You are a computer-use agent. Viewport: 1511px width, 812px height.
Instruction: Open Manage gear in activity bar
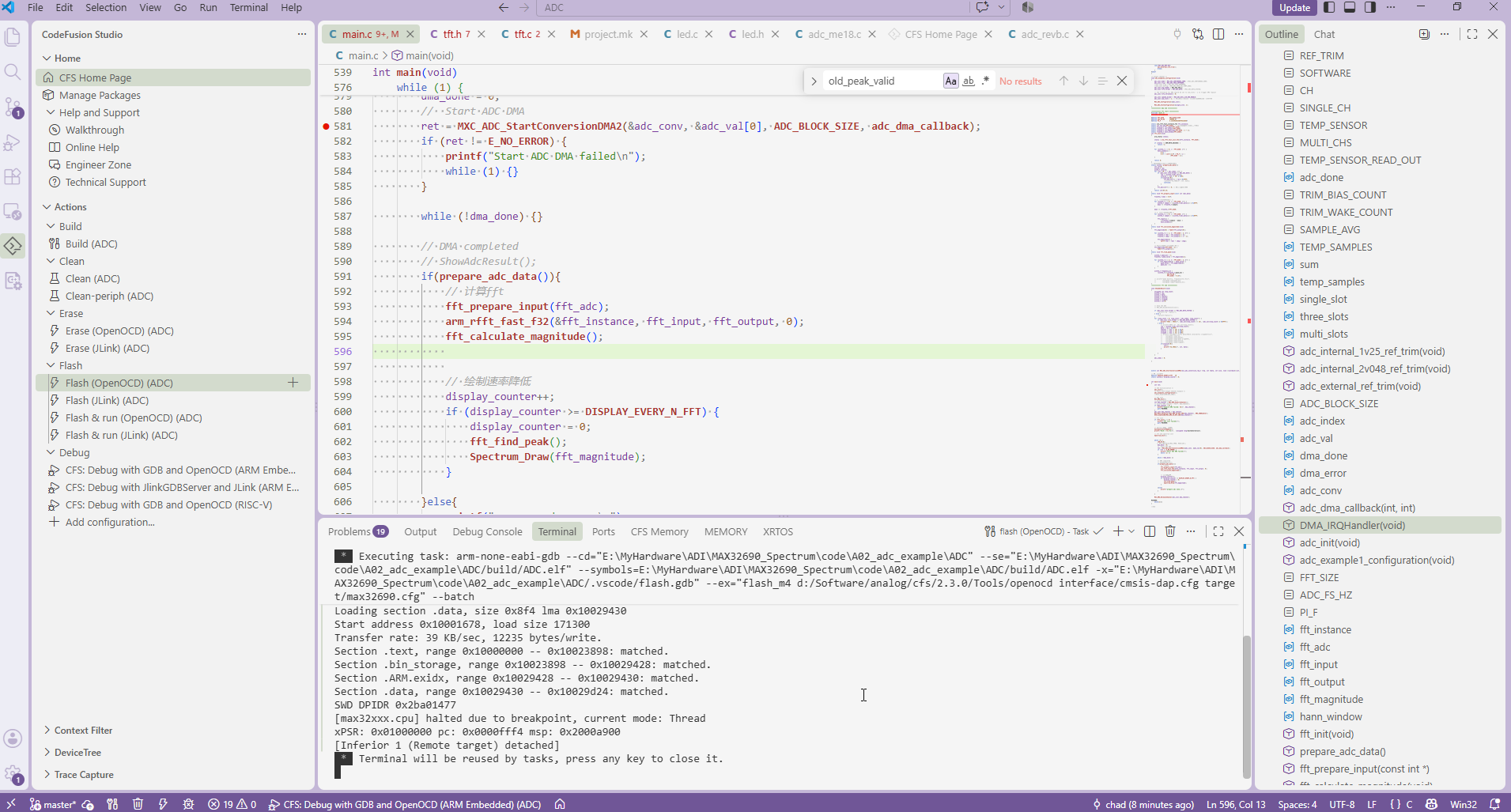[x=13, y=774]
